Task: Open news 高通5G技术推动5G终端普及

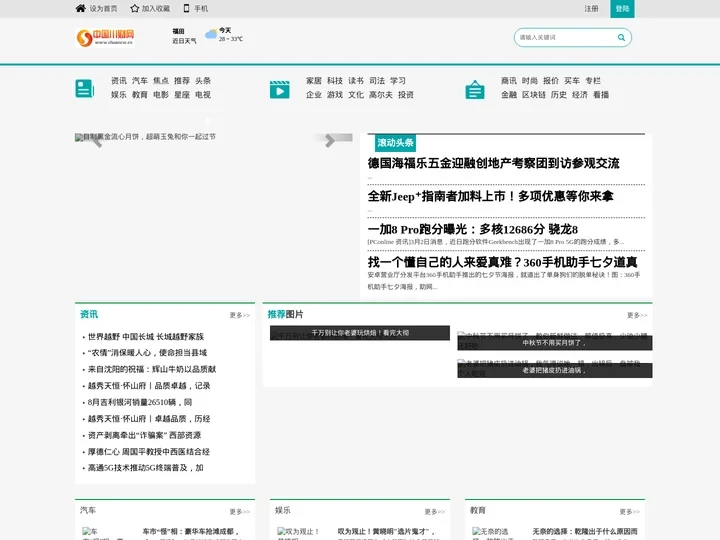Action: pos(146,468)
